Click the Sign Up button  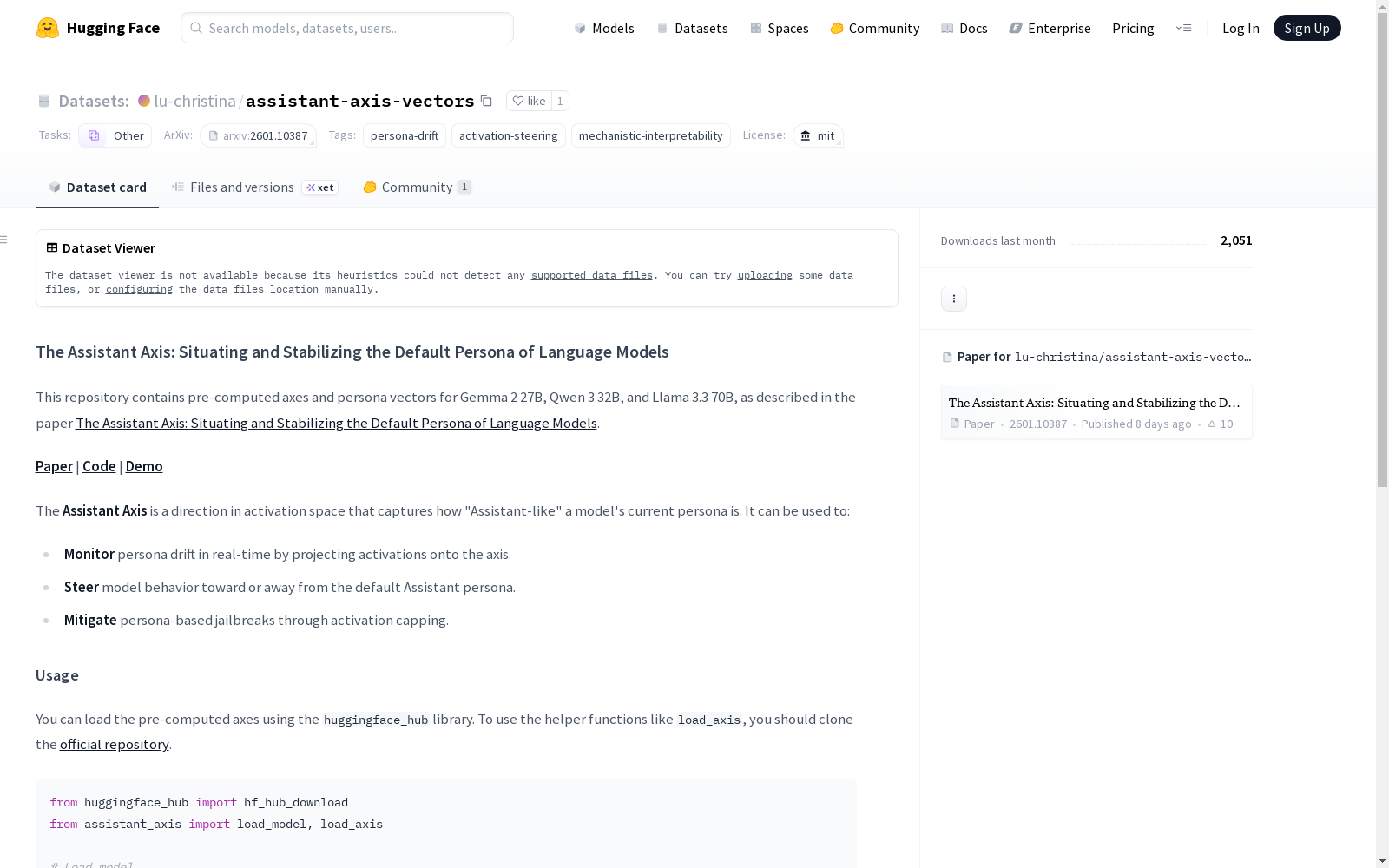1307,28
